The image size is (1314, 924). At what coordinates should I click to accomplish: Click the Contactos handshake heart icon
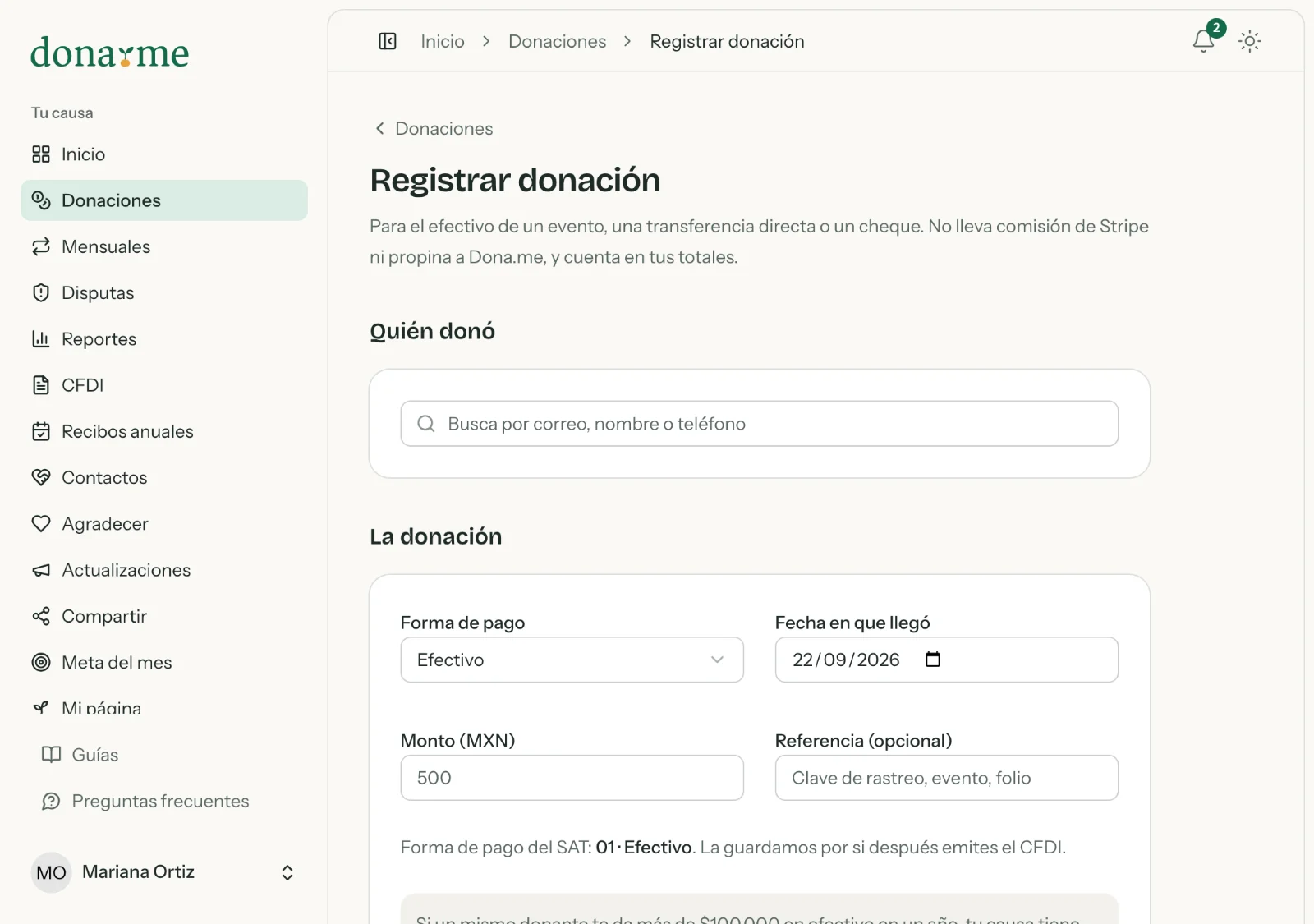[41, 477]
